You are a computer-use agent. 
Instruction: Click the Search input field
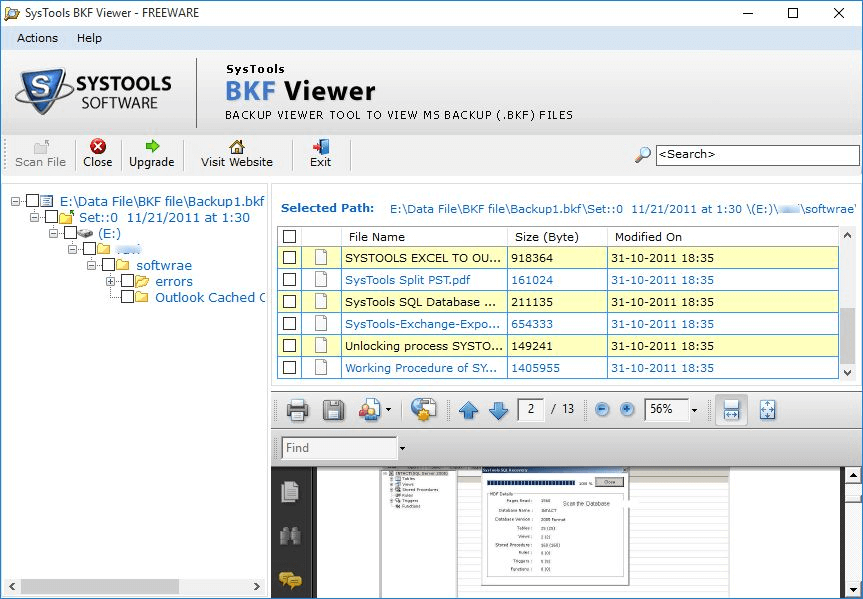point(757,155)
